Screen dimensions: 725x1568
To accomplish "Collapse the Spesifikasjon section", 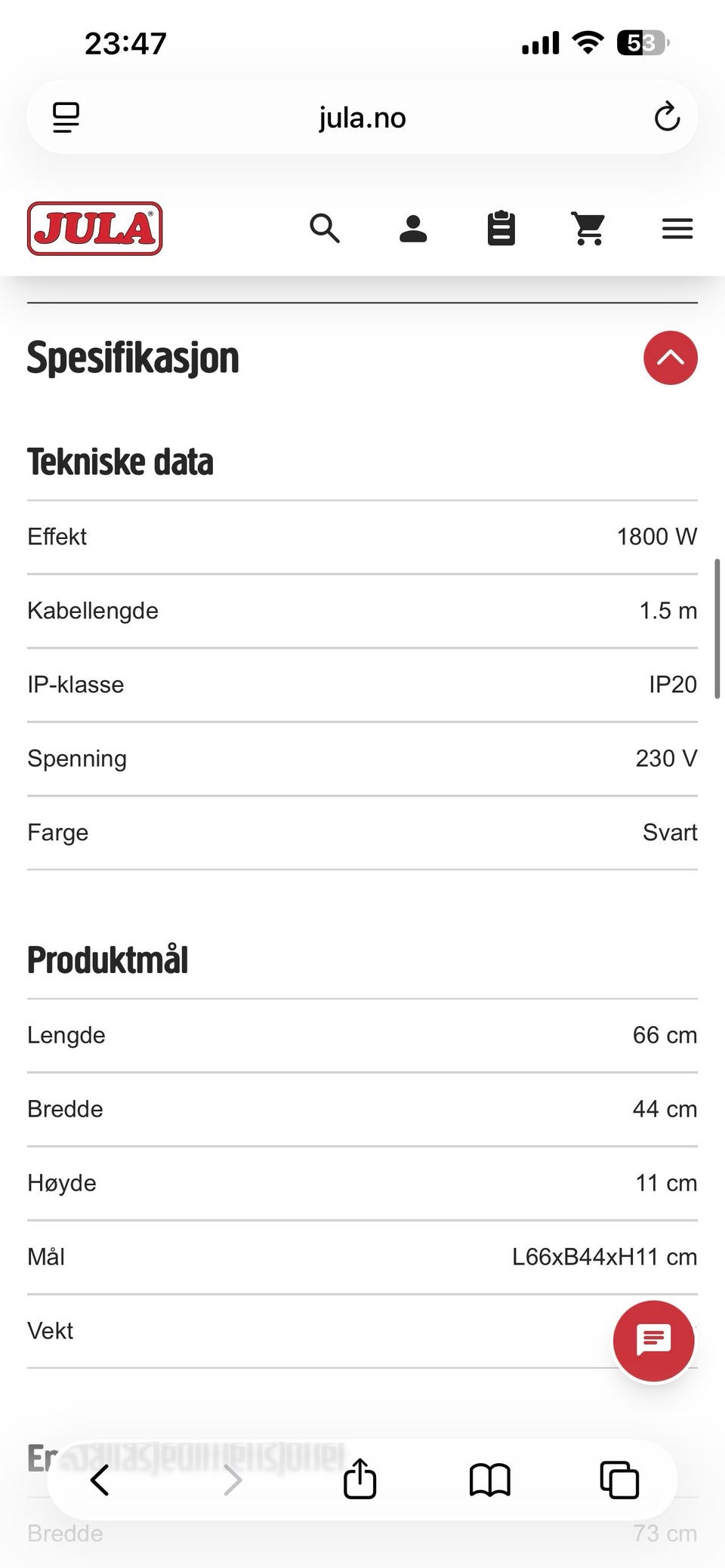I will (671, 358).
